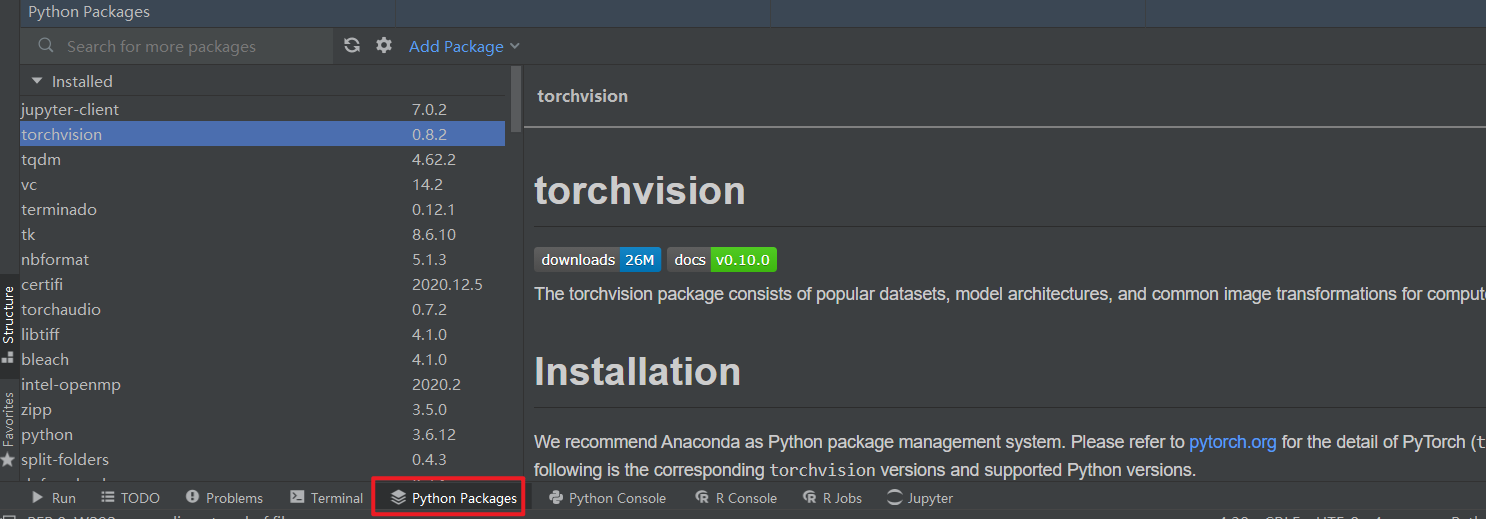Viewport: 1486px width, 519px height.
Task: Click the torchvision header title in details
Action: click(583, 96)
